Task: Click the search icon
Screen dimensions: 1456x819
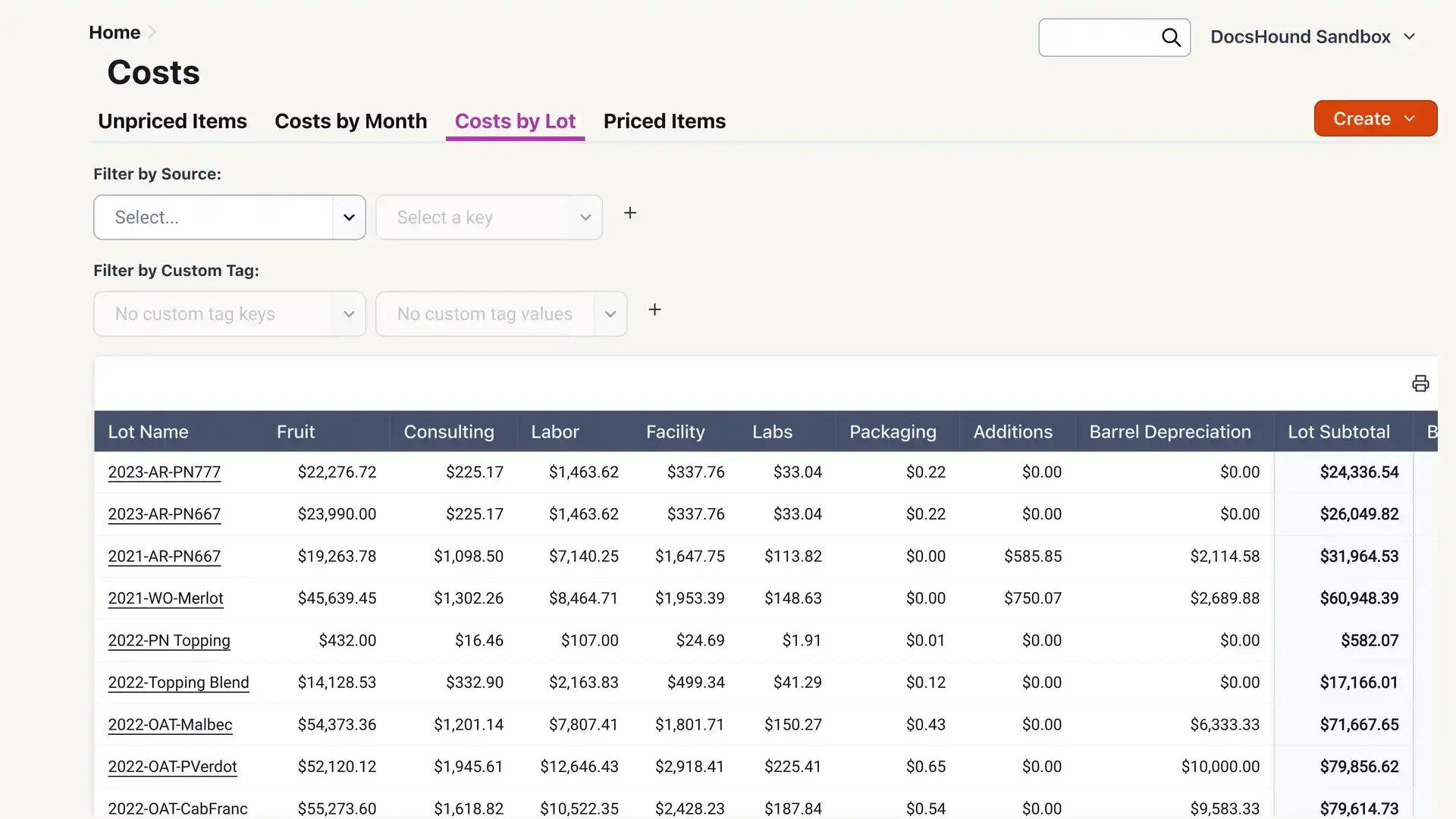Action: click(1170, 38)
